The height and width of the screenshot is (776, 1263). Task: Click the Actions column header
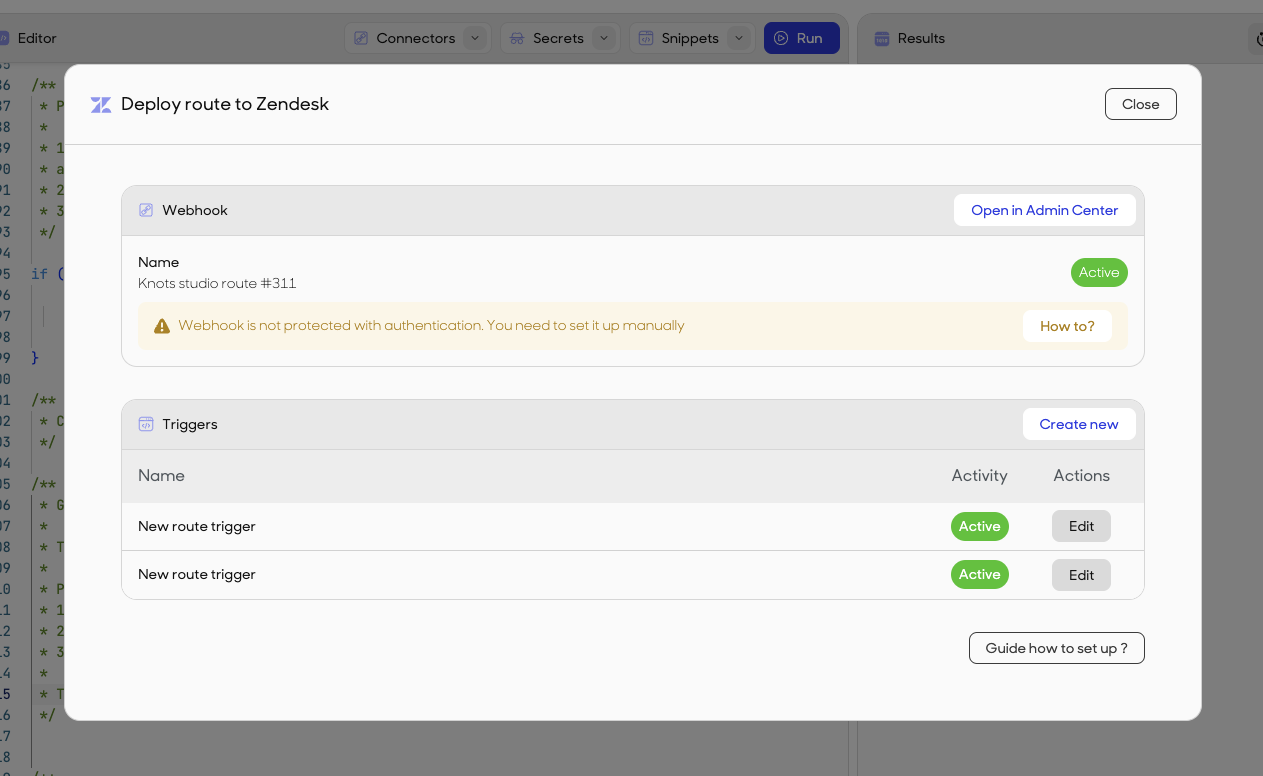1081,476
